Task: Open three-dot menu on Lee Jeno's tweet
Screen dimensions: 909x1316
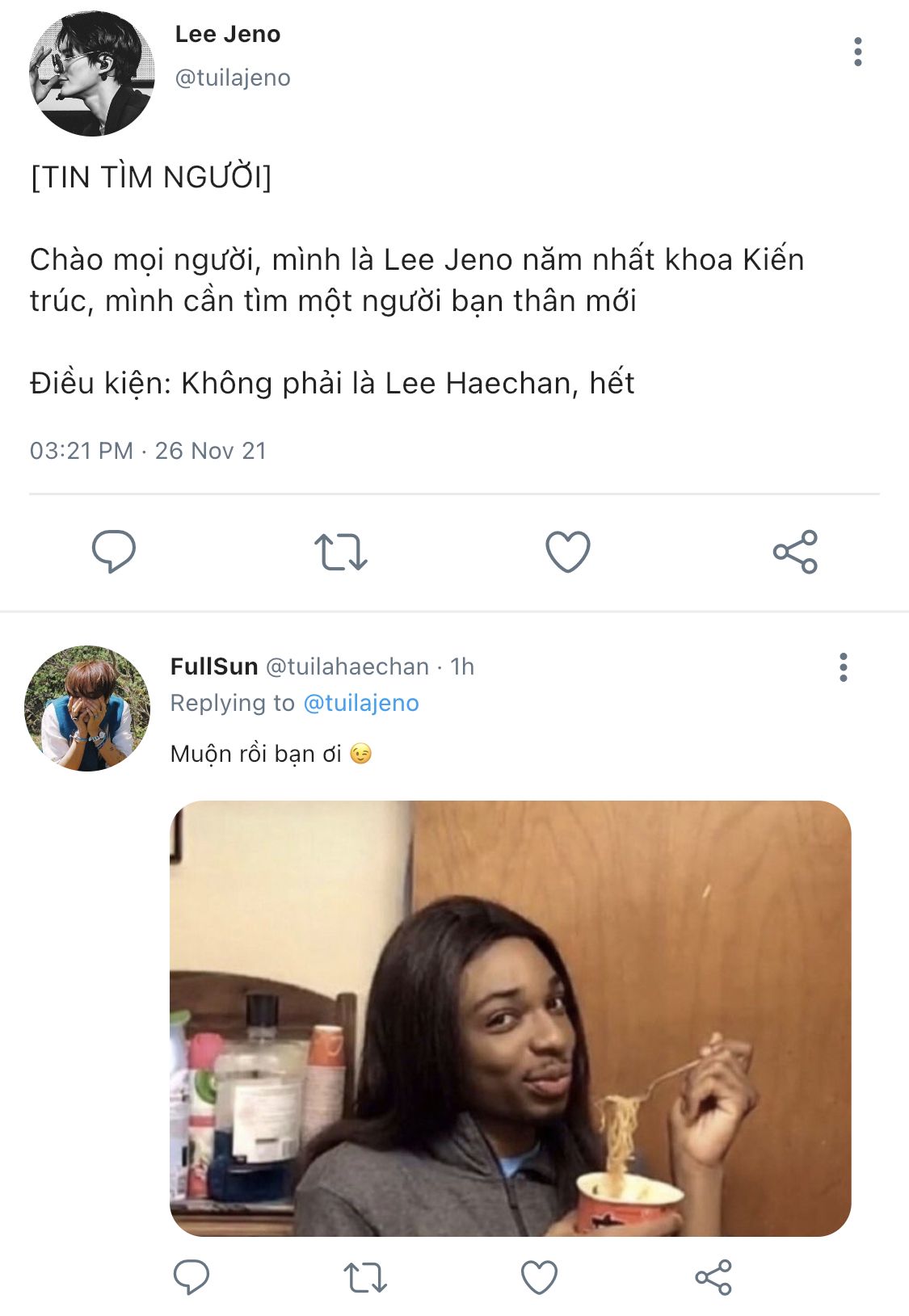Action: pos(857,52)
